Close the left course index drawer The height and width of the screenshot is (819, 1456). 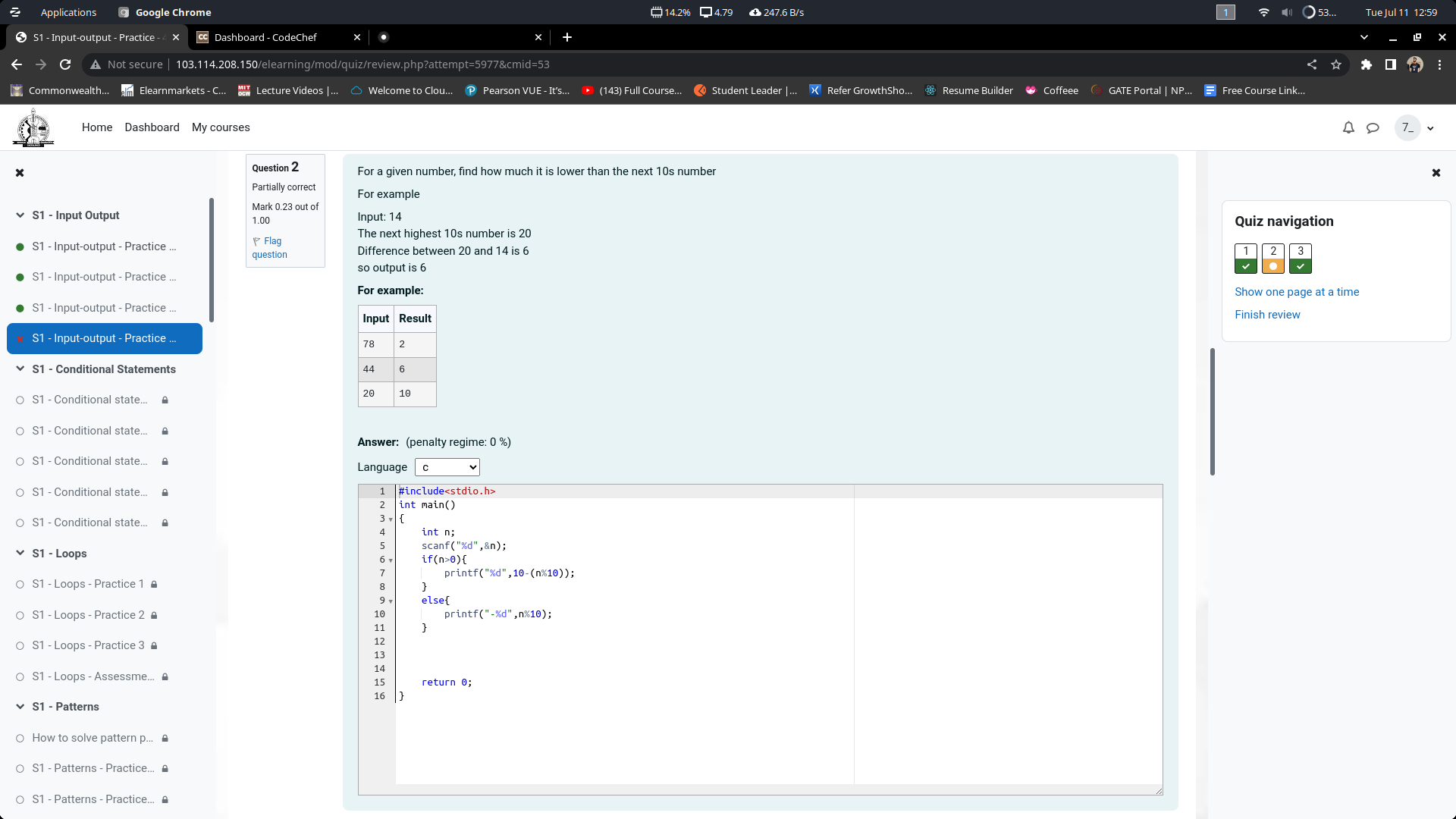point(20,173)
